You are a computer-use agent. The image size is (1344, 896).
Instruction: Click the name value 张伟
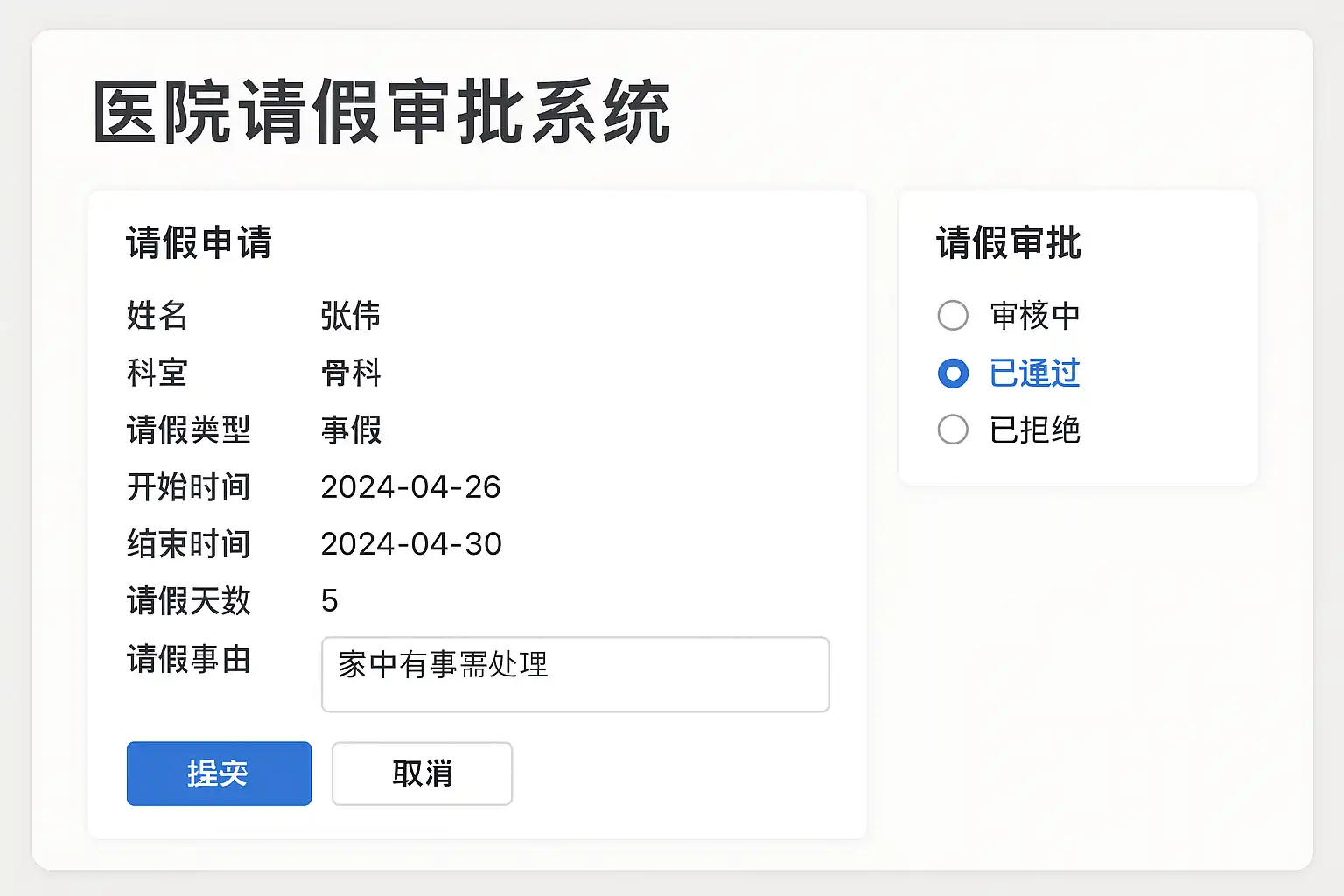[350, 316]
